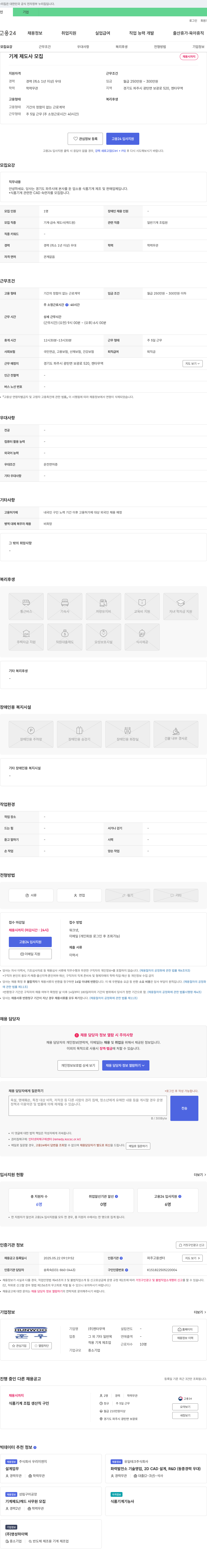Select the 서류 screening step
The image size is (207, 1568).
click(31, 895)
